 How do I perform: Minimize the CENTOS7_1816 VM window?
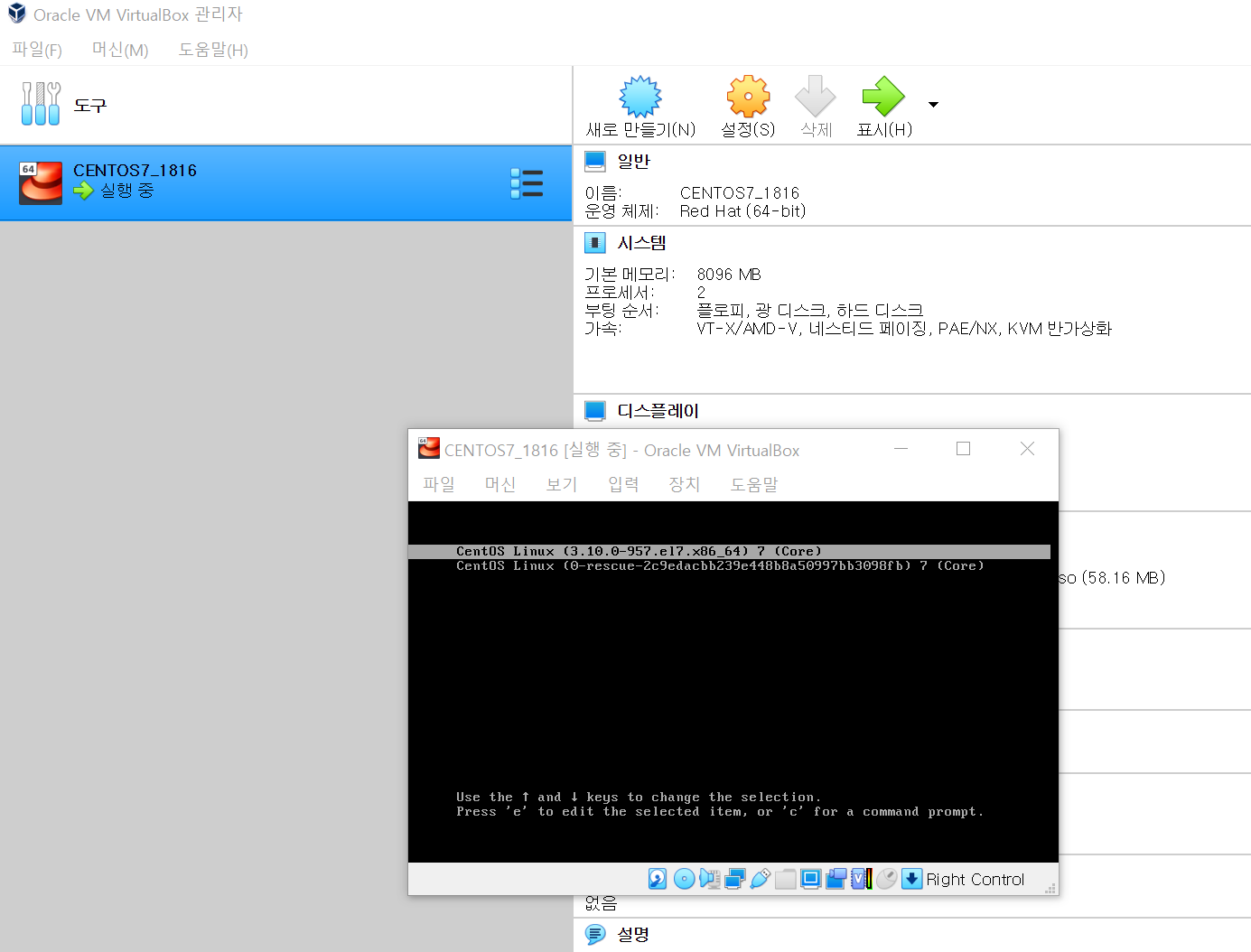(x=901, y=449)
